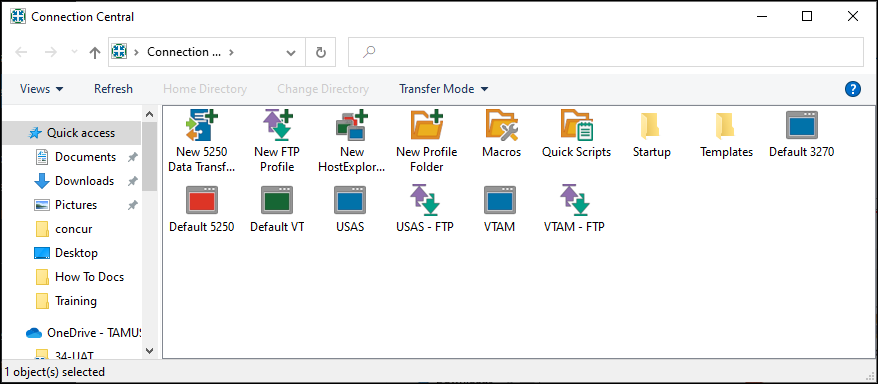Expand chevron after Connection path segment
The image size is (878, 384).
click(x=232, y=52)
